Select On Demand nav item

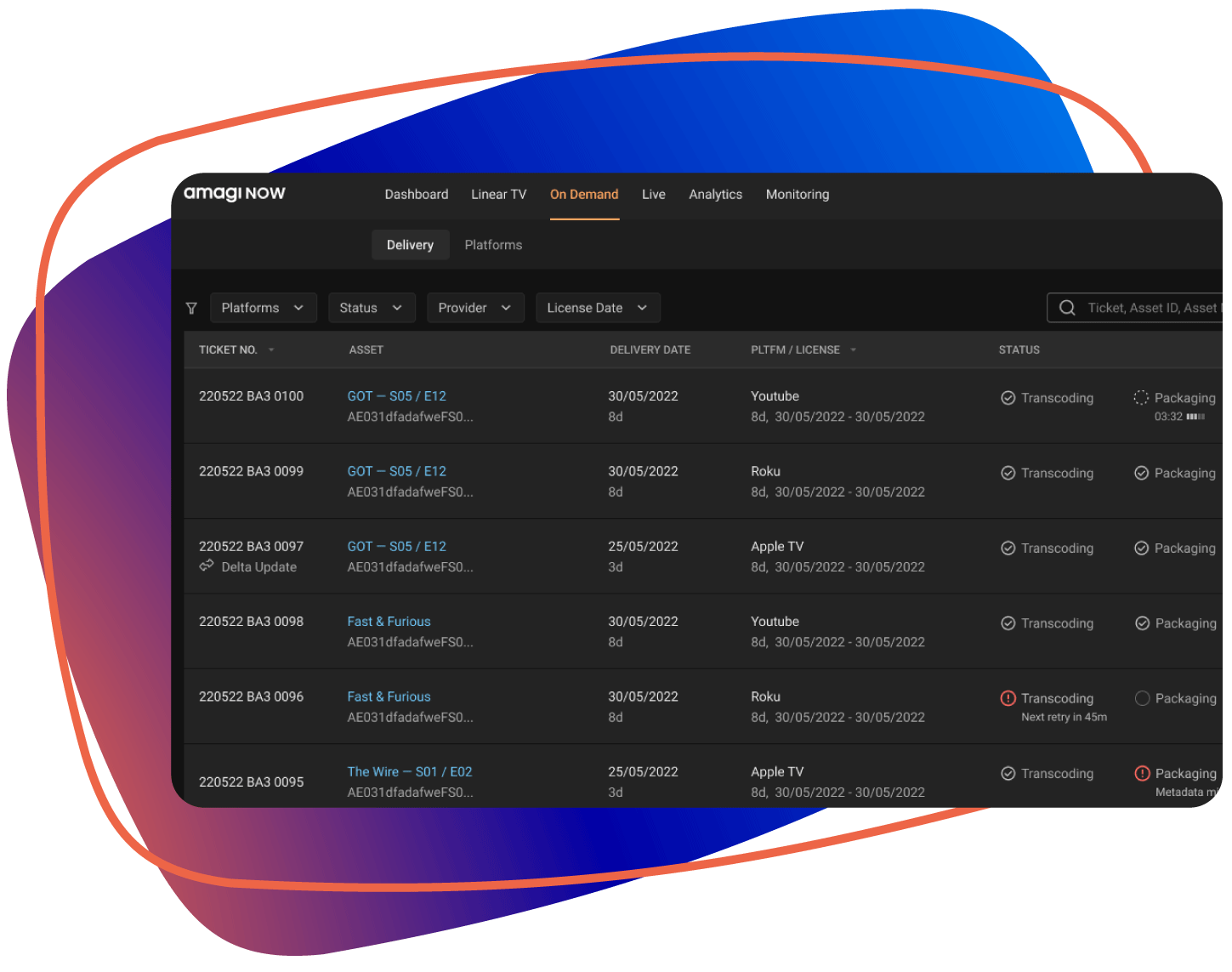click(584, 195)
